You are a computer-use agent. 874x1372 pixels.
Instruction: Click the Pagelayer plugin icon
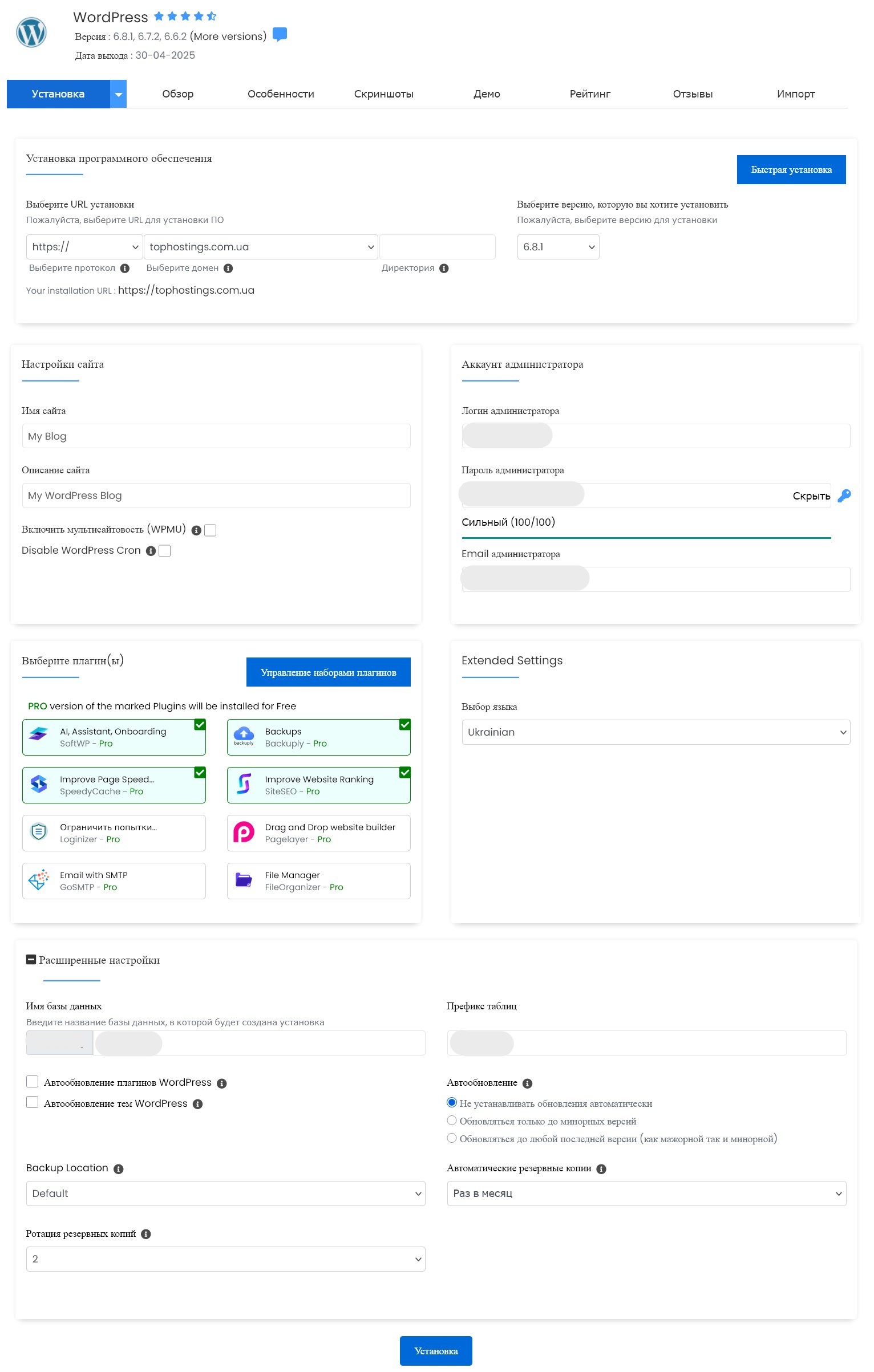244,833
